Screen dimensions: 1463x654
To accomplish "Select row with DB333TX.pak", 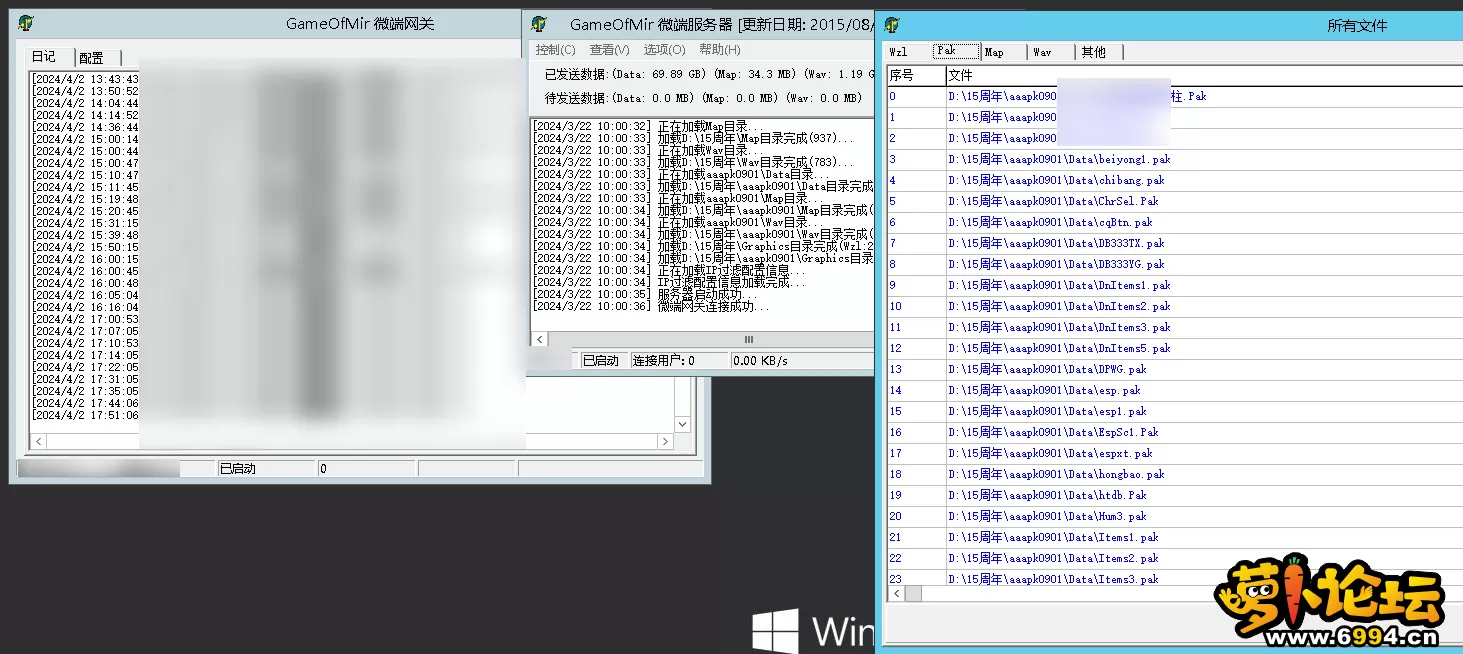I will 1174,243.
